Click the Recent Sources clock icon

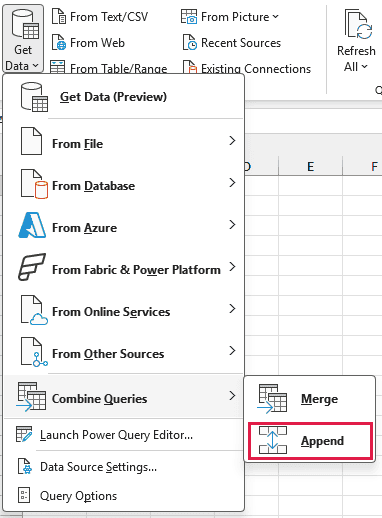189,42
